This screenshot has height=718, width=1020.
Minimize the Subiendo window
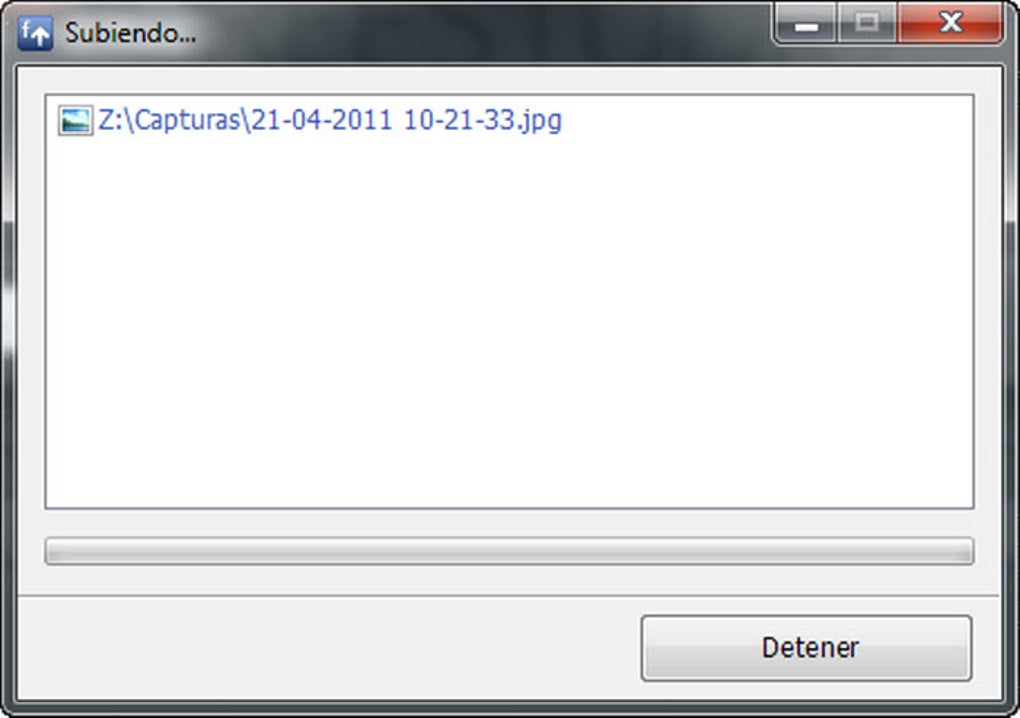tap(806, 24)
